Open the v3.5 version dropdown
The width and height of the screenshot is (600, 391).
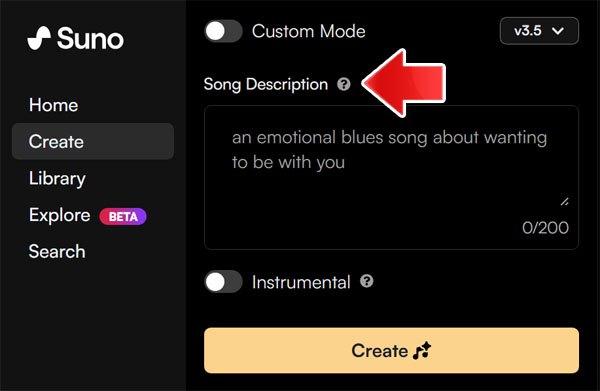pyautogui.click(x=539, y=31)
